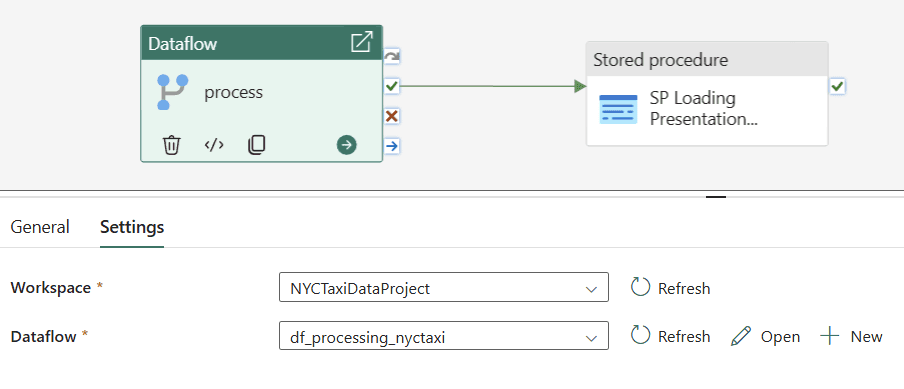Refresh the Workspace list
904x389 pixels.
coord(671,288)
